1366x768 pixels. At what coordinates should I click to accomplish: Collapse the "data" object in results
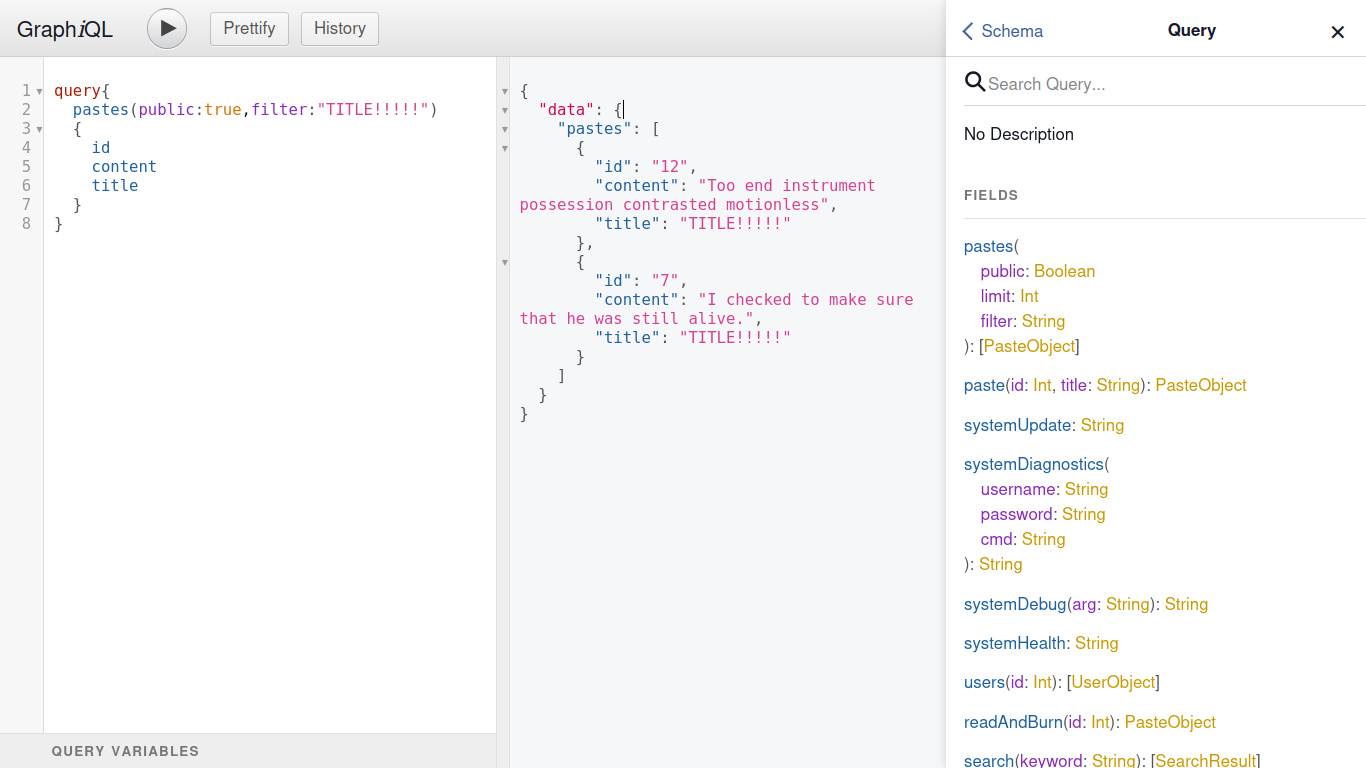(505, 110)
